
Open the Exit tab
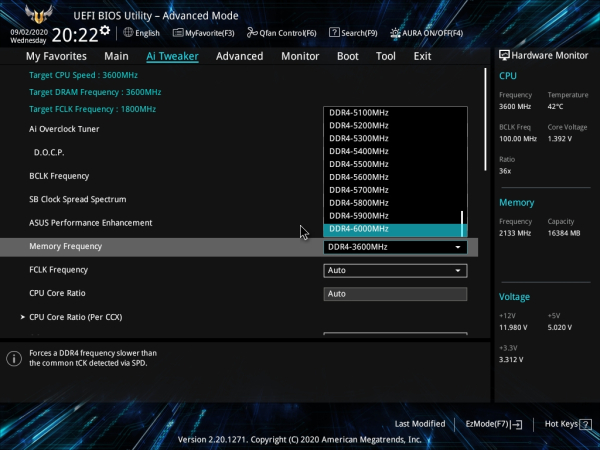pos(422,56)
